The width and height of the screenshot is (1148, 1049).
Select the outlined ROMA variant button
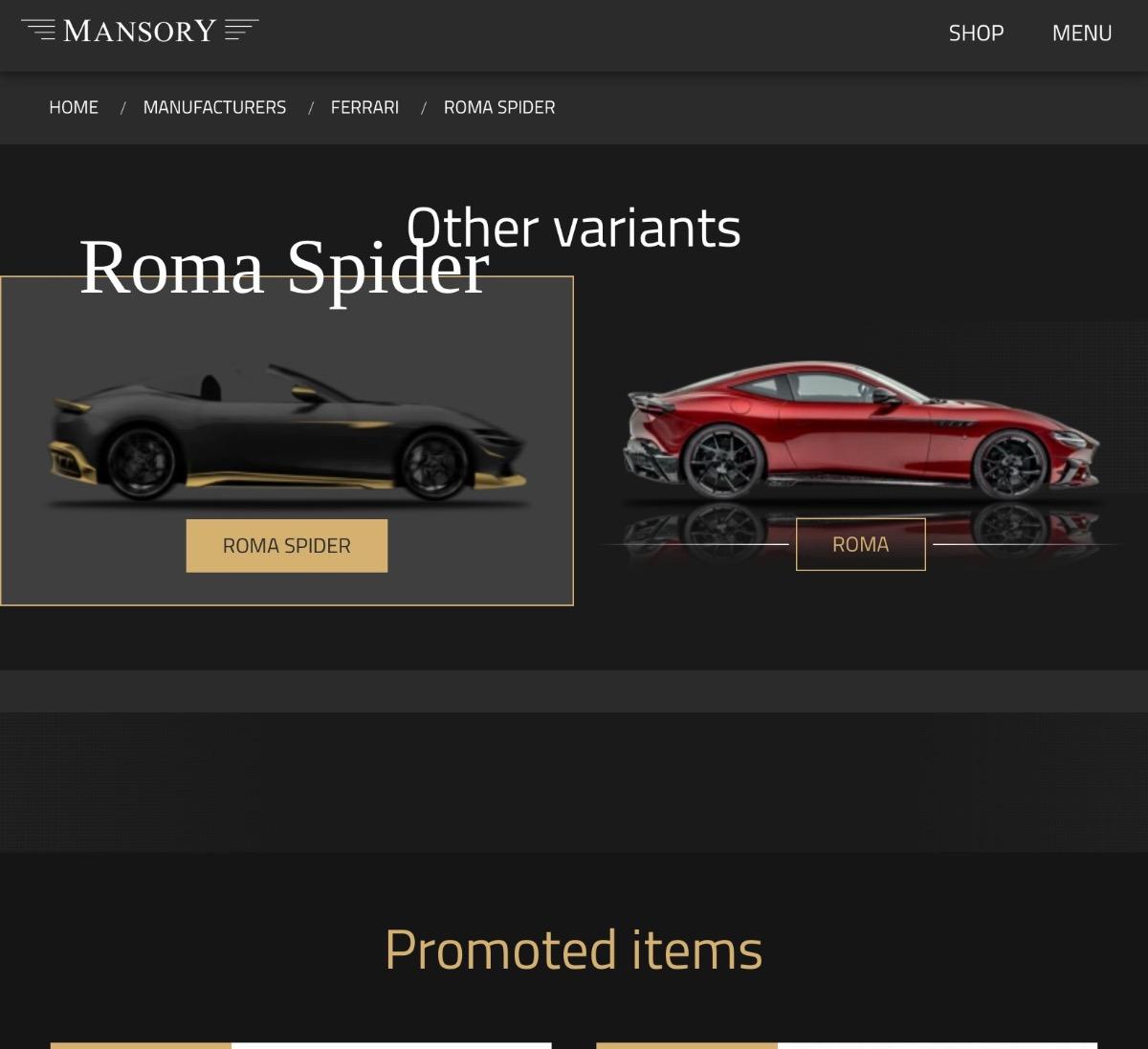861,544
